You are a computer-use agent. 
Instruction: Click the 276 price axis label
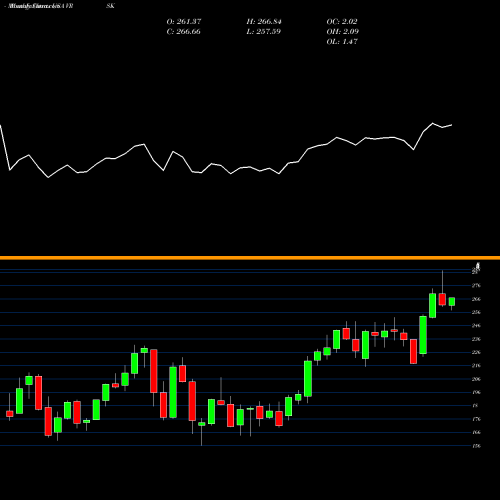click(476, 286)
